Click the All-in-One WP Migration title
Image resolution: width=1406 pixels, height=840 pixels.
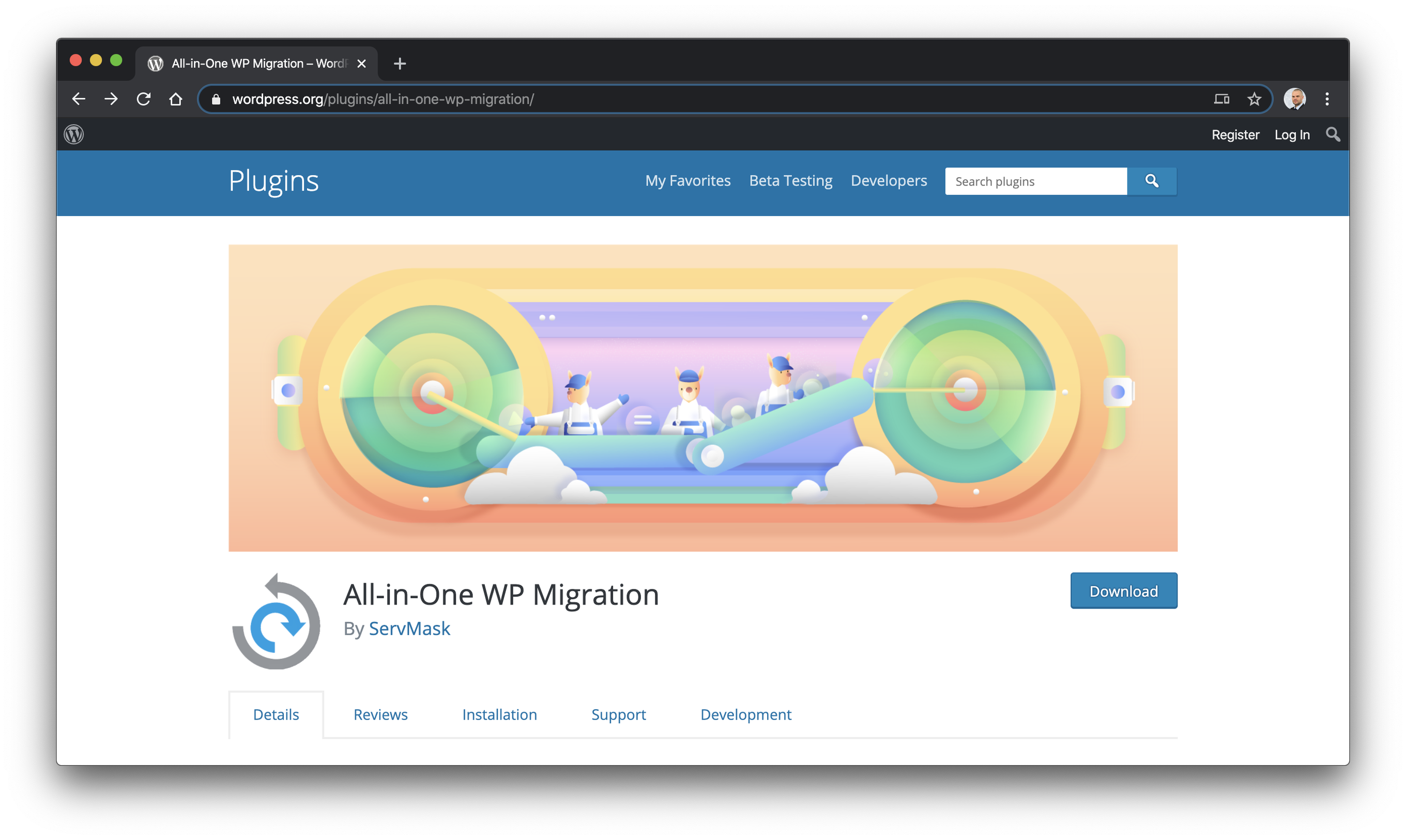coord(501,594)
